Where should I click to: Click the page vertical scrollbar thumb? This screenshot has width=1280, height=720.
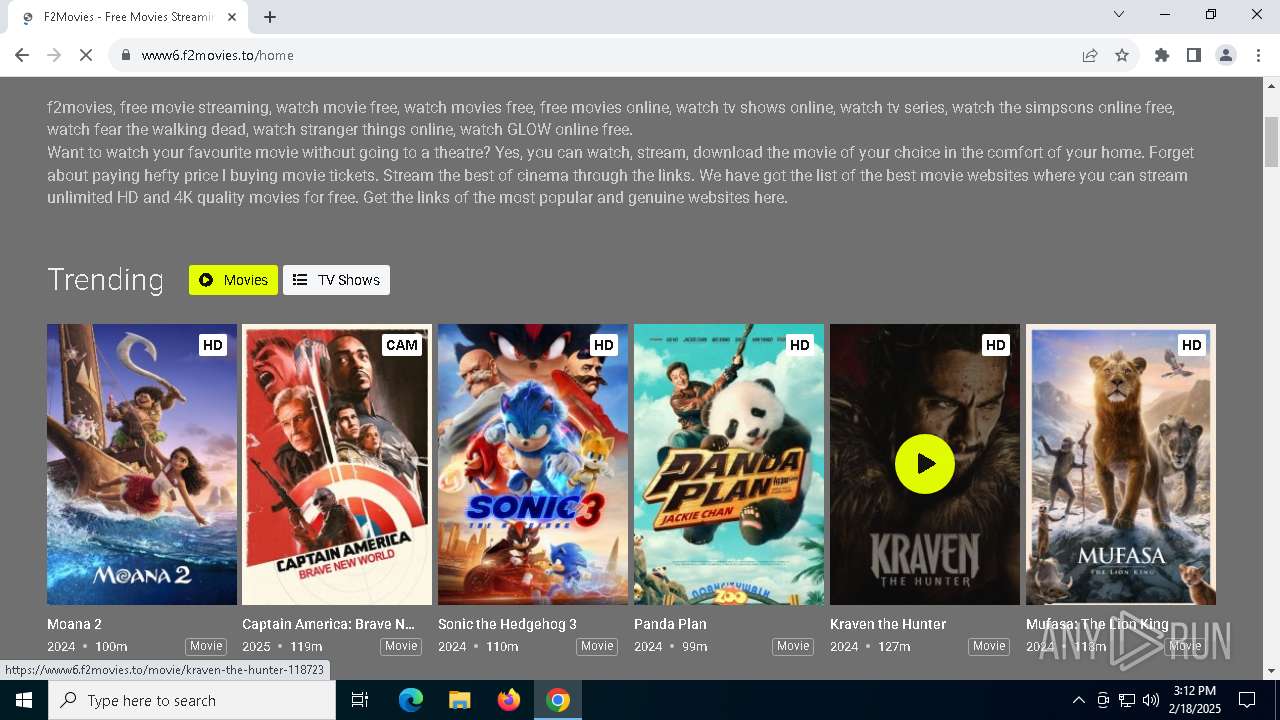point(1271,141)
